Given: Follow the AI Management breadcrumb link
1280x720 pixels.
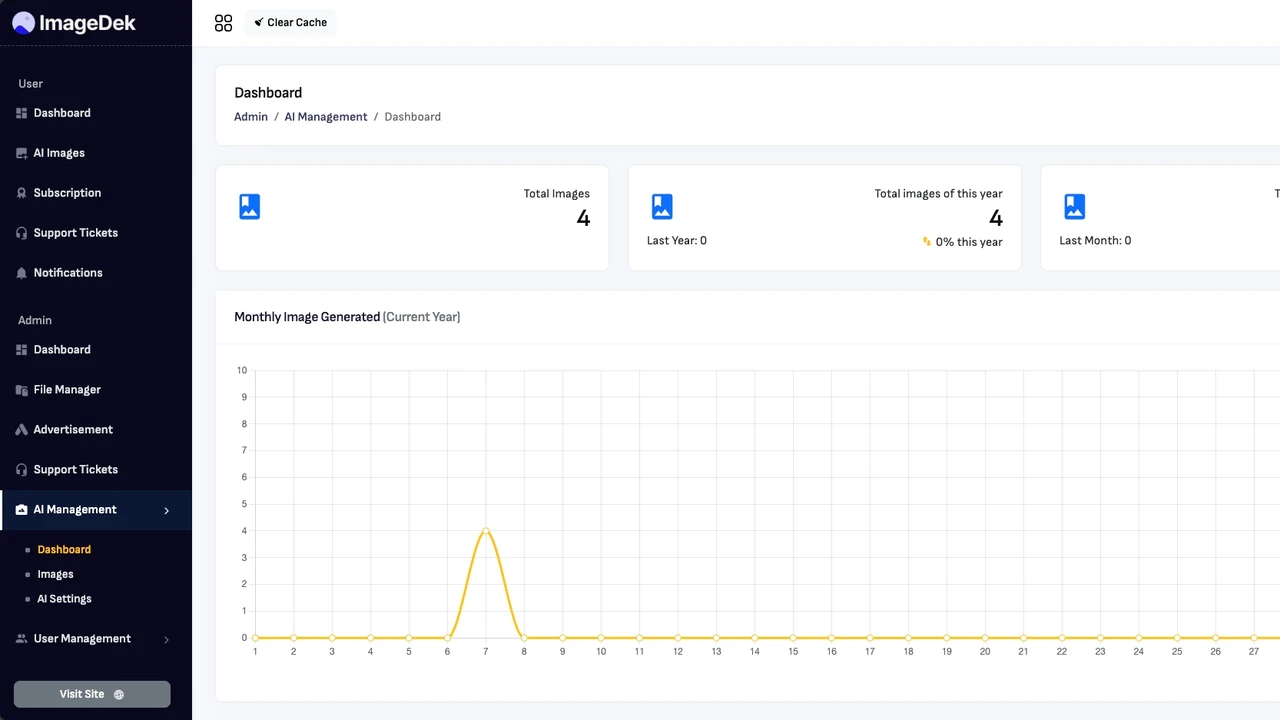Looking at the screenshot, I should click(x=326, y=117).
